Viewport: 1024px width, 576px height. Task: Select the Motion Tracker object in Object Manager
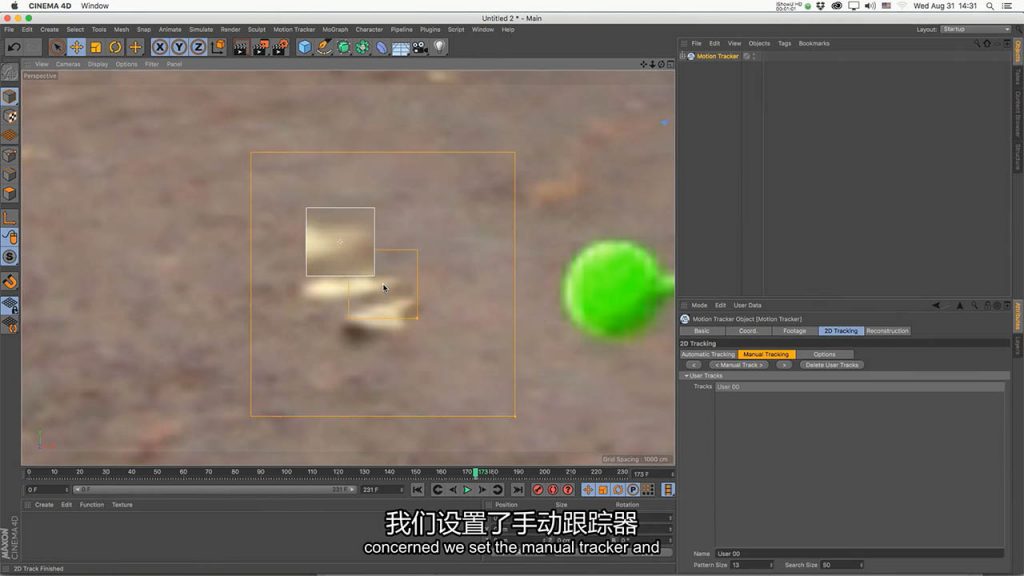tap(717, 56)
